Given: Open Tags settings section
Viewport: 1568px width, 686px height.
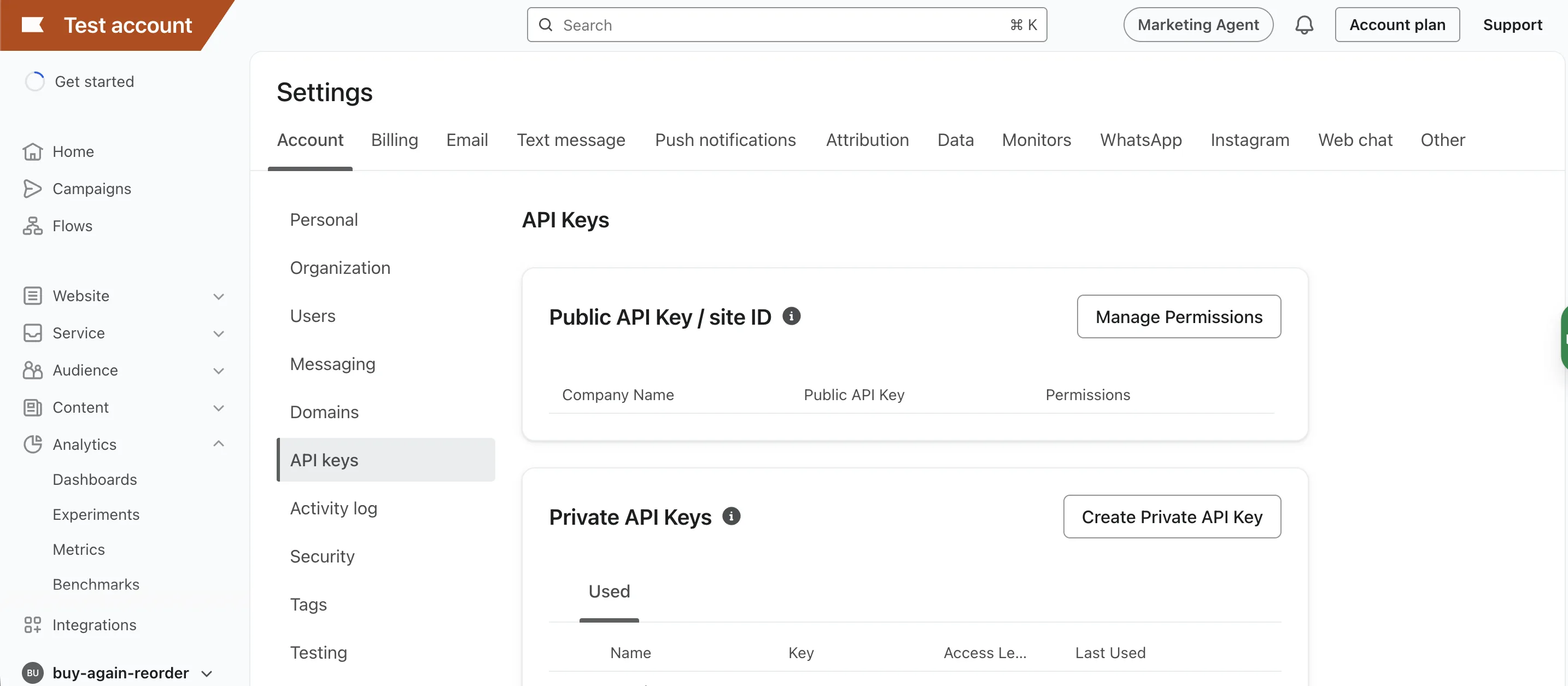Looking at the screenshot, I should (x=308, y=605).
